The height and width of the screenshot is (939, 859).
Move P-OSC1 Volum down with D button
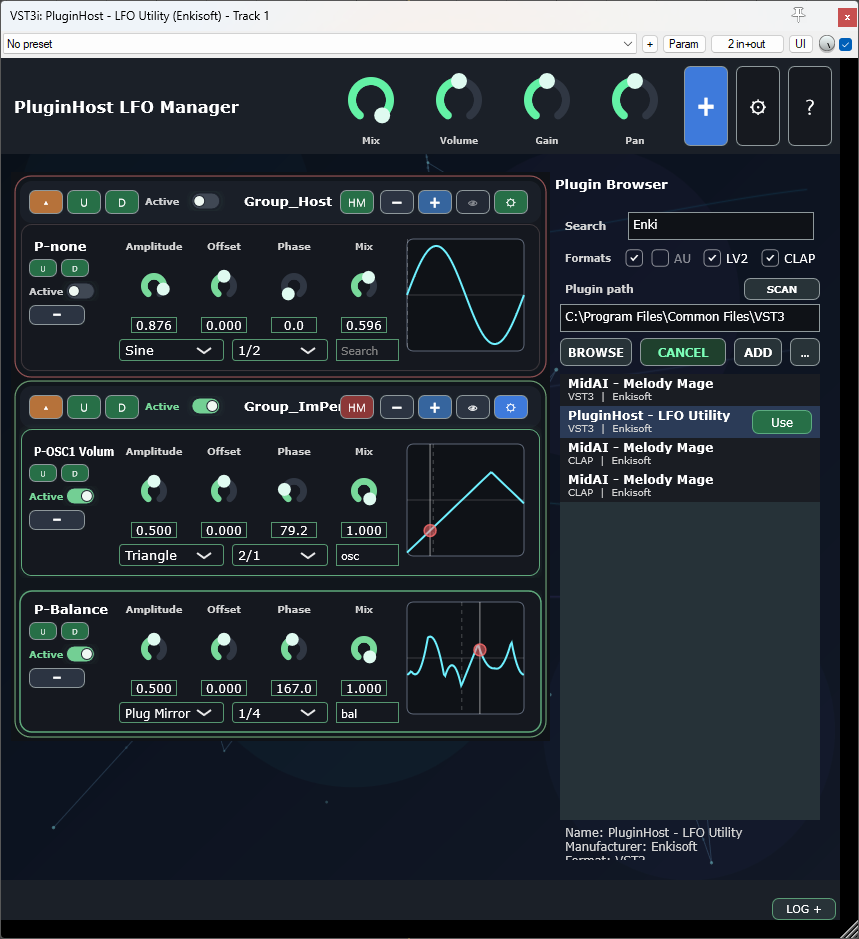[x=75, y=473]
